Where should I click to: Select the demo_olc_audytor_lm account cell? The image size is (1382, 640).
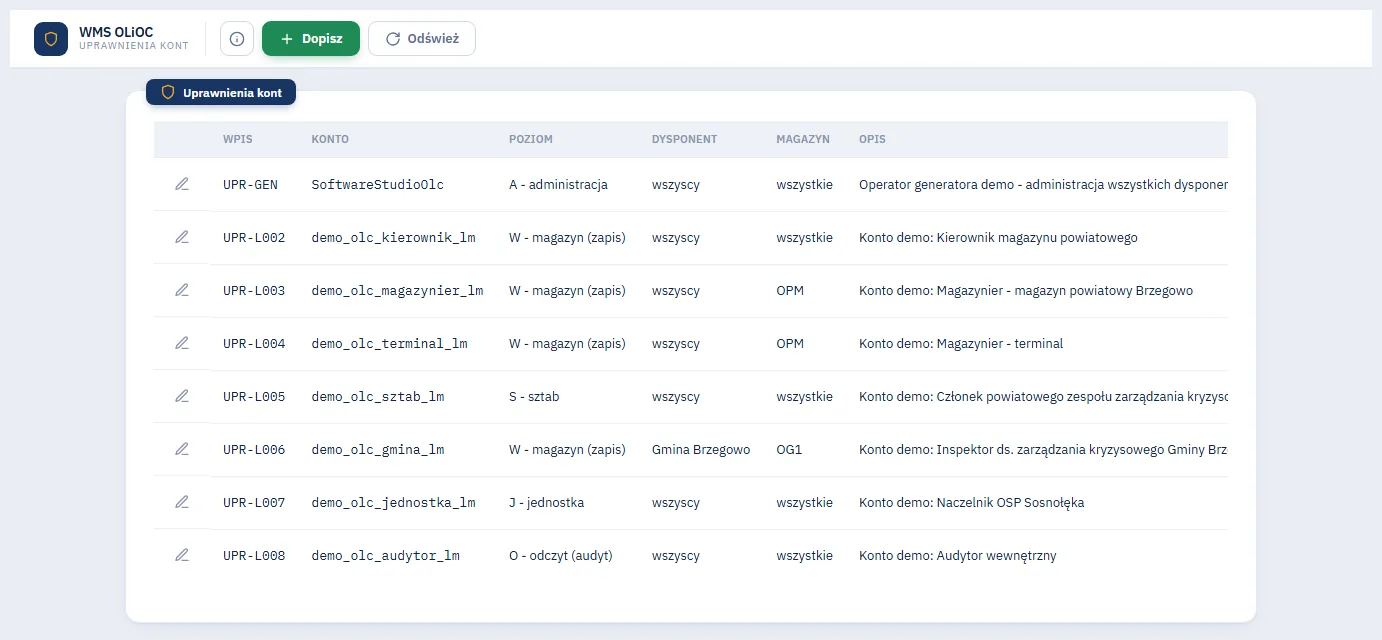386,556
